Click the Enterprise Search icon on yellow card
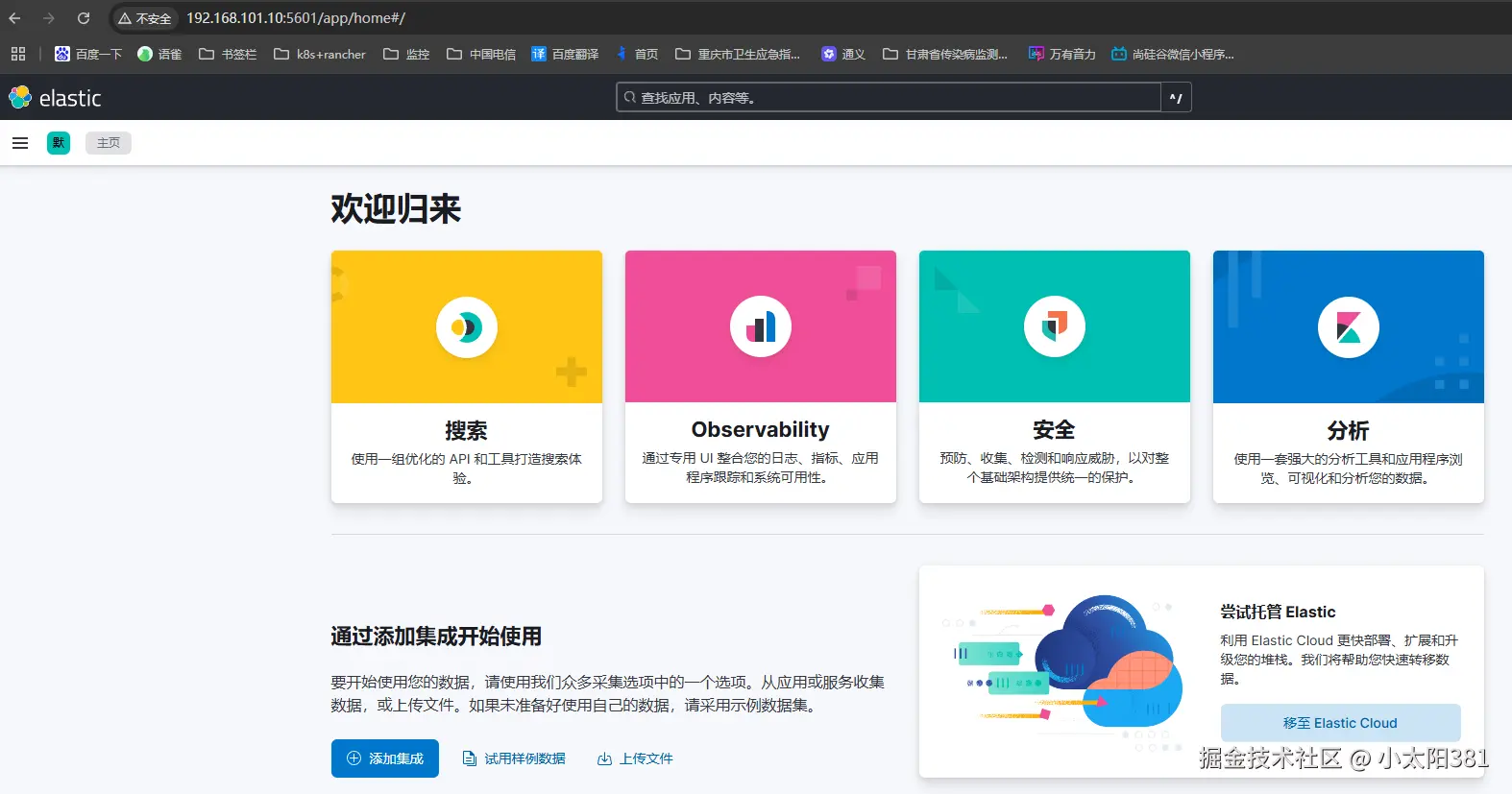This screenshot has height=794, width=1512. [x=467, y=327]
